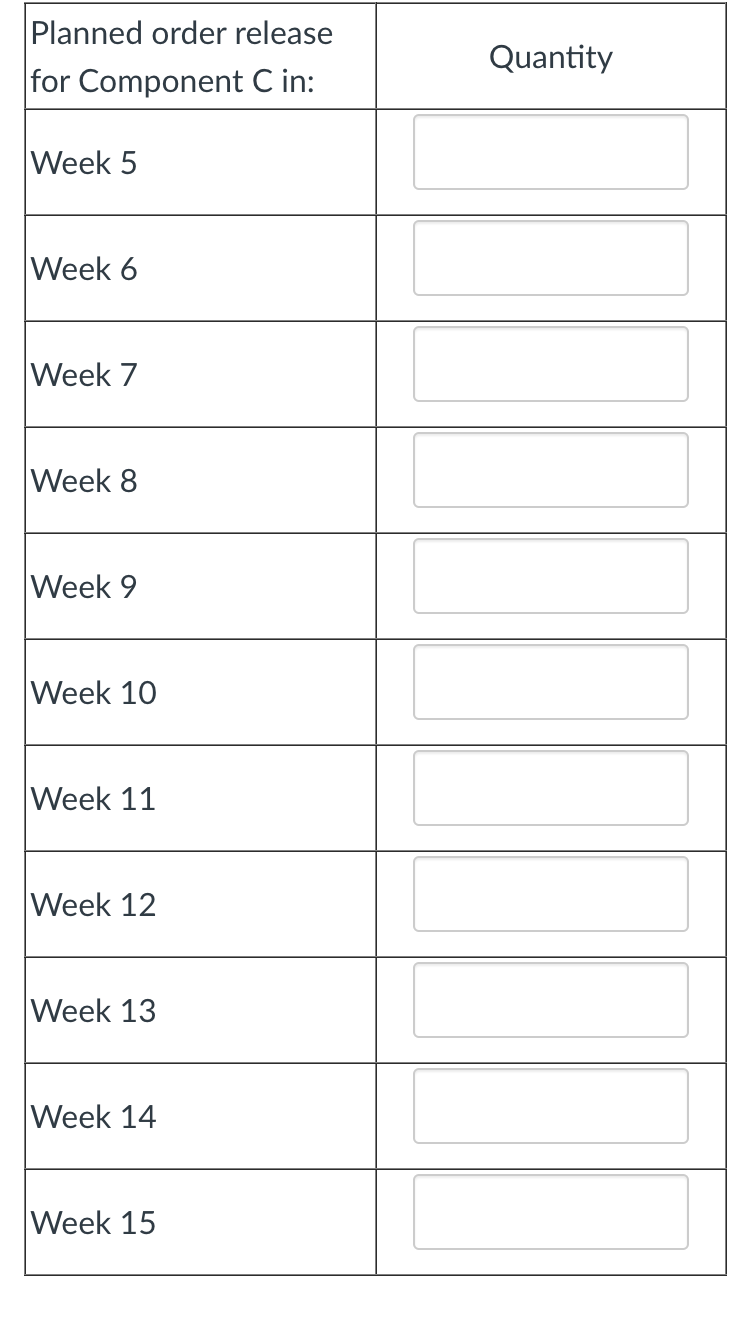Click the quantity input field for Week 5
754x1330 pixels.
tap(550, 152)
